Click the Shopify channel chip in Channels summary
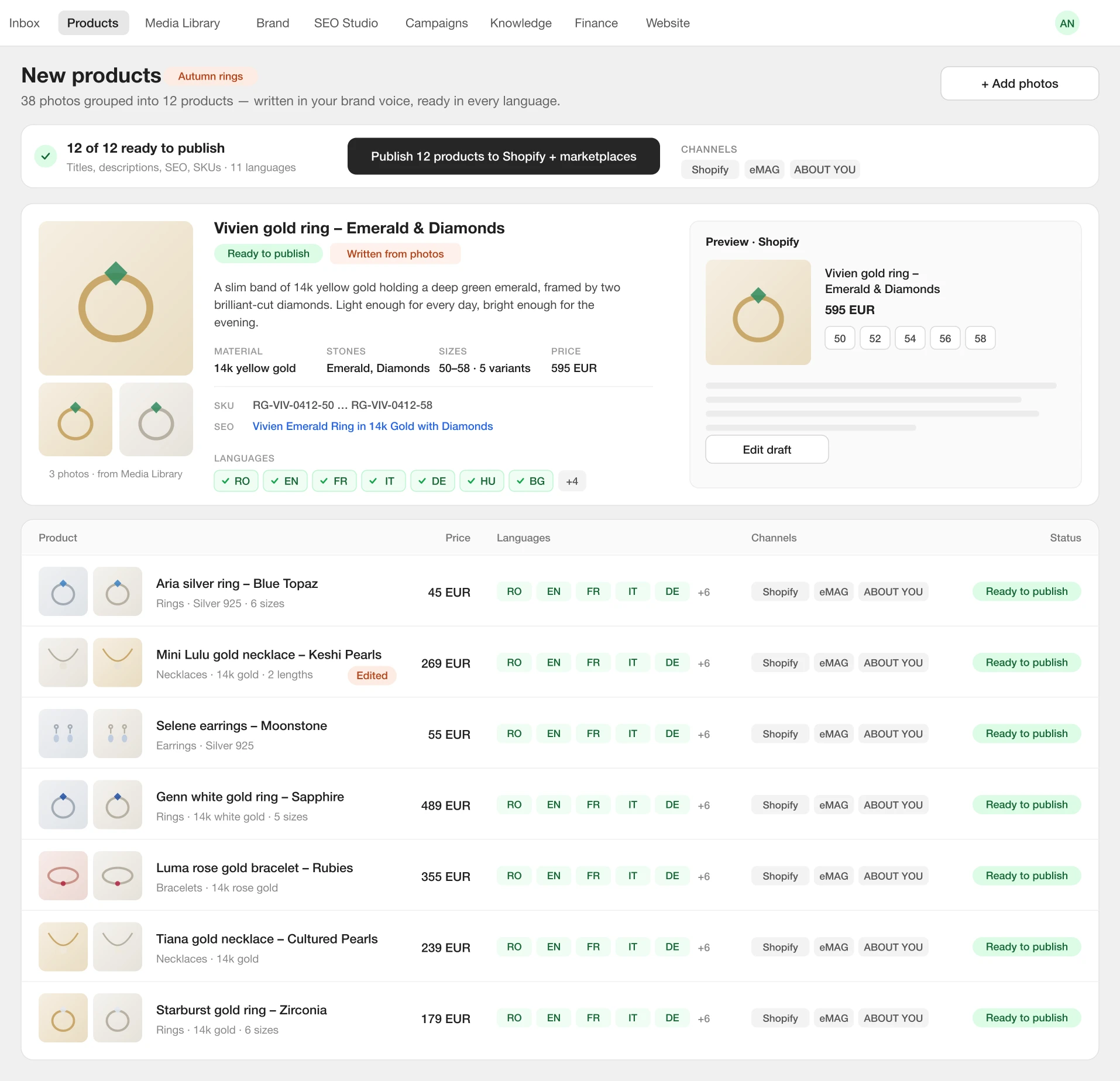This screenshot has width=1120, height=1081. click(710, 170)
